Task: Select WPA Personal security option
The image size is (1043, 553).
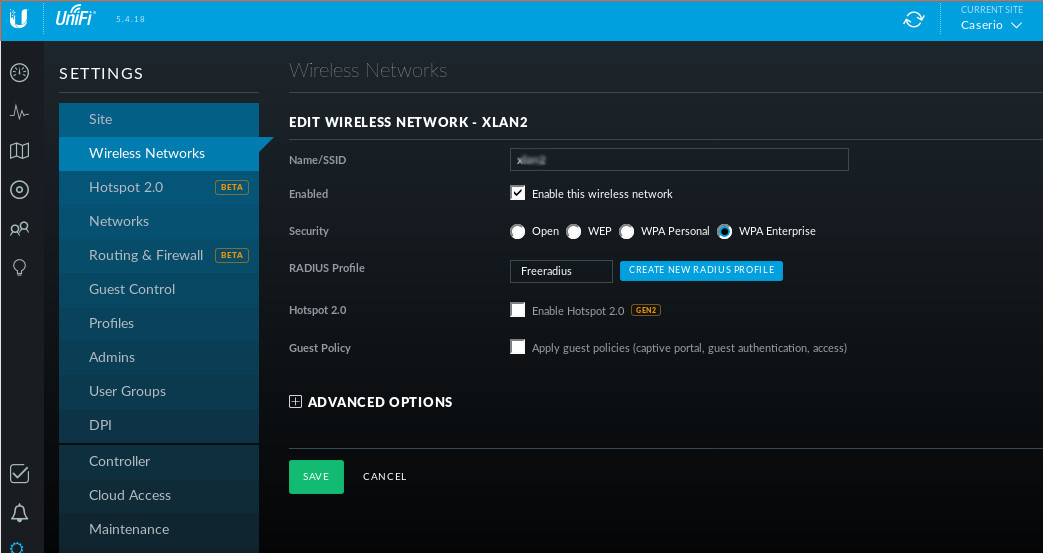Action: [x=627, y=231]
